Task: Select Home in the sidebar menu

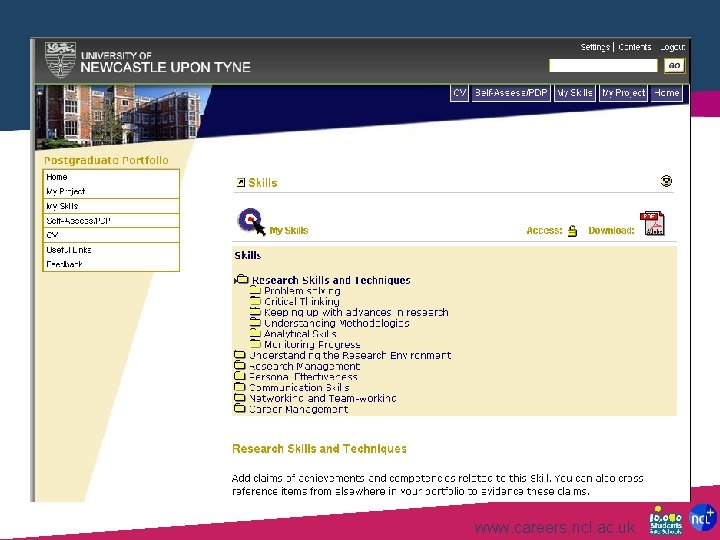Action: [x=111, y=177]
